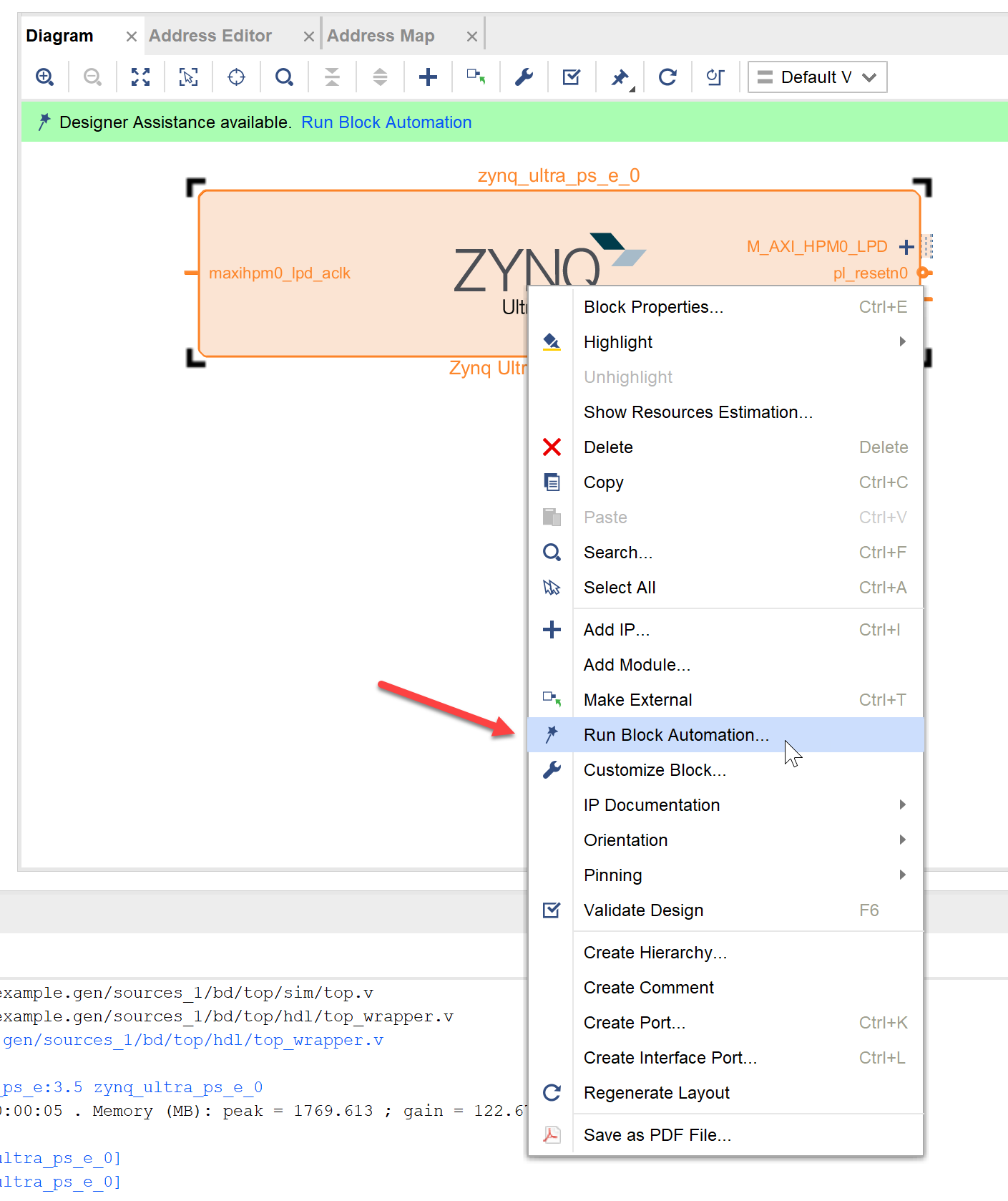Choose Block Properties from context menu
Viewport: 1008px width, 1201px height.
point(725,307)
